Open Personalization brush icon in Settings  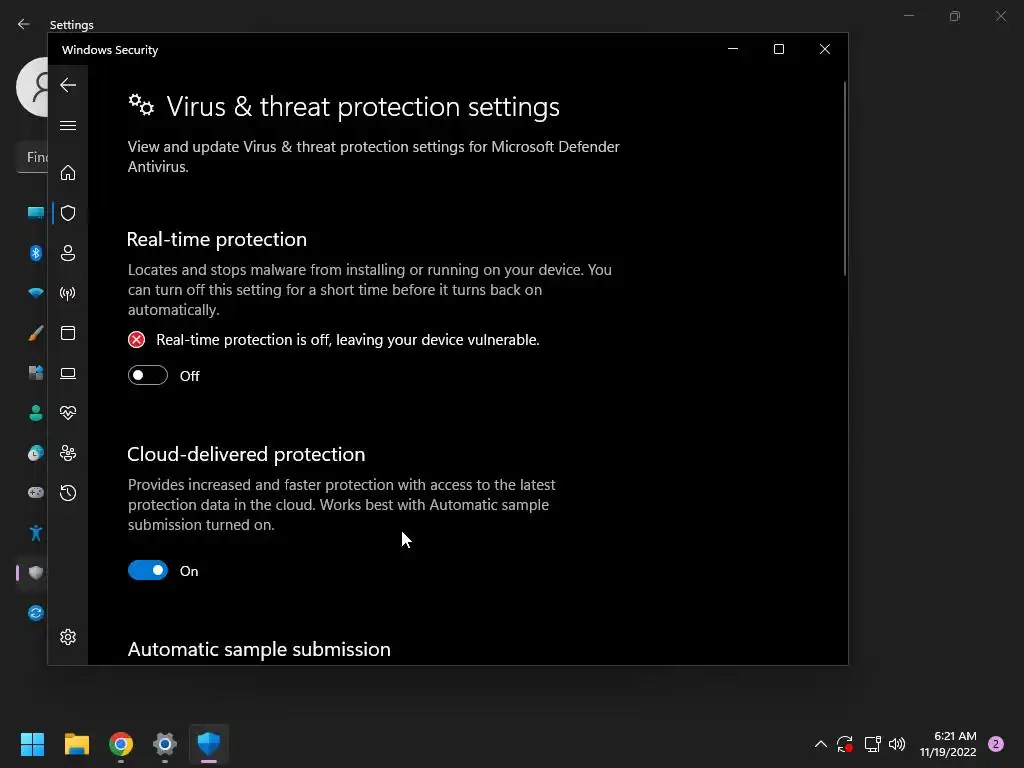[36, 333]
